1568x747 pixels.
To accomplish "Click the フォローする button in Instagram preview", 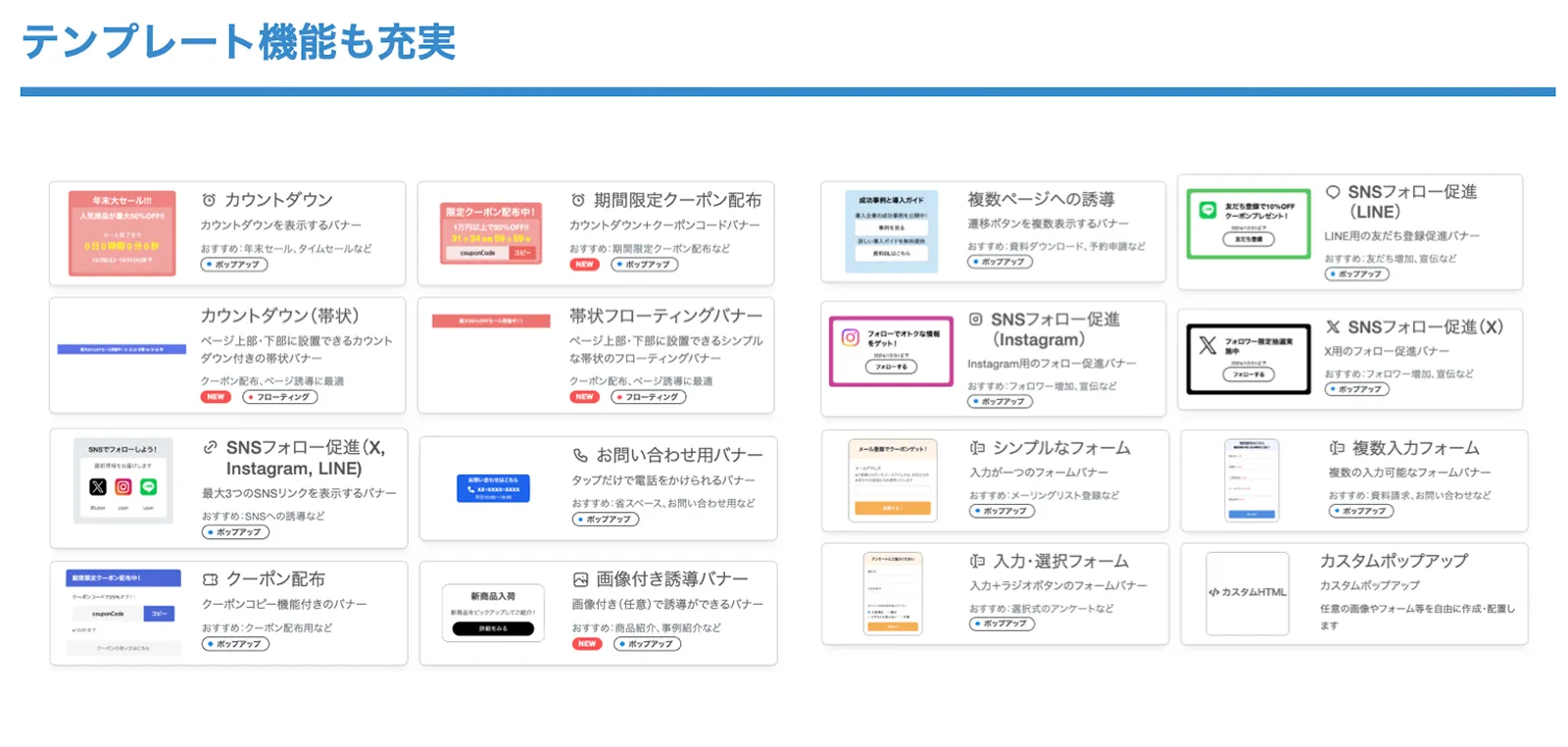I will point(891,367).
